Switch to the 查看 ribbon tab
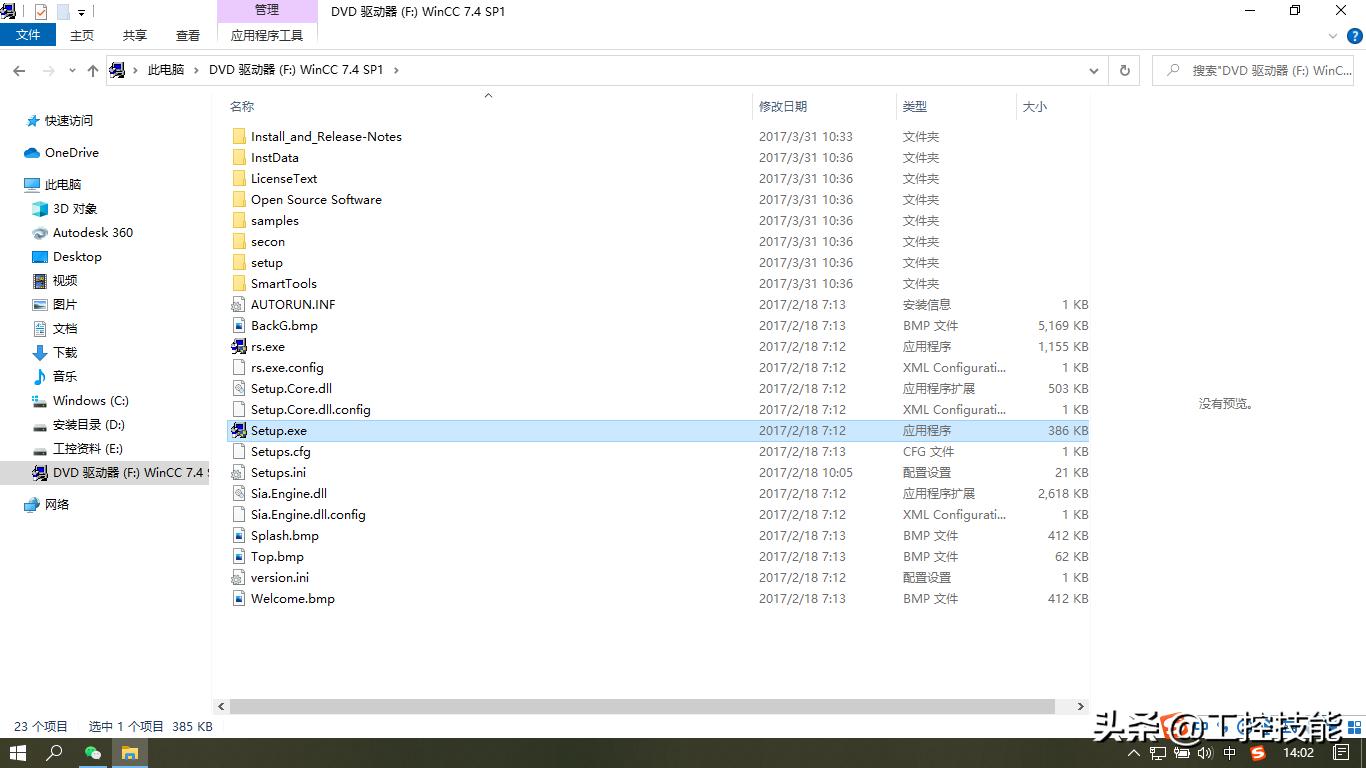Screen dimensions: 1366x768 (x=187, y=34)
